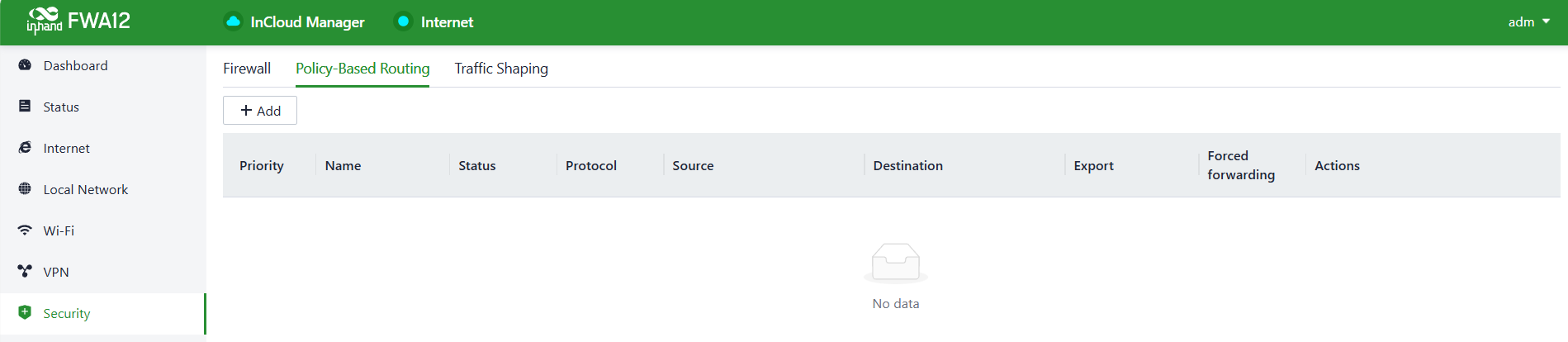1568x342 pixels.
Task: Click the Internet connection status indicator icon
Action: pos(403,21)
